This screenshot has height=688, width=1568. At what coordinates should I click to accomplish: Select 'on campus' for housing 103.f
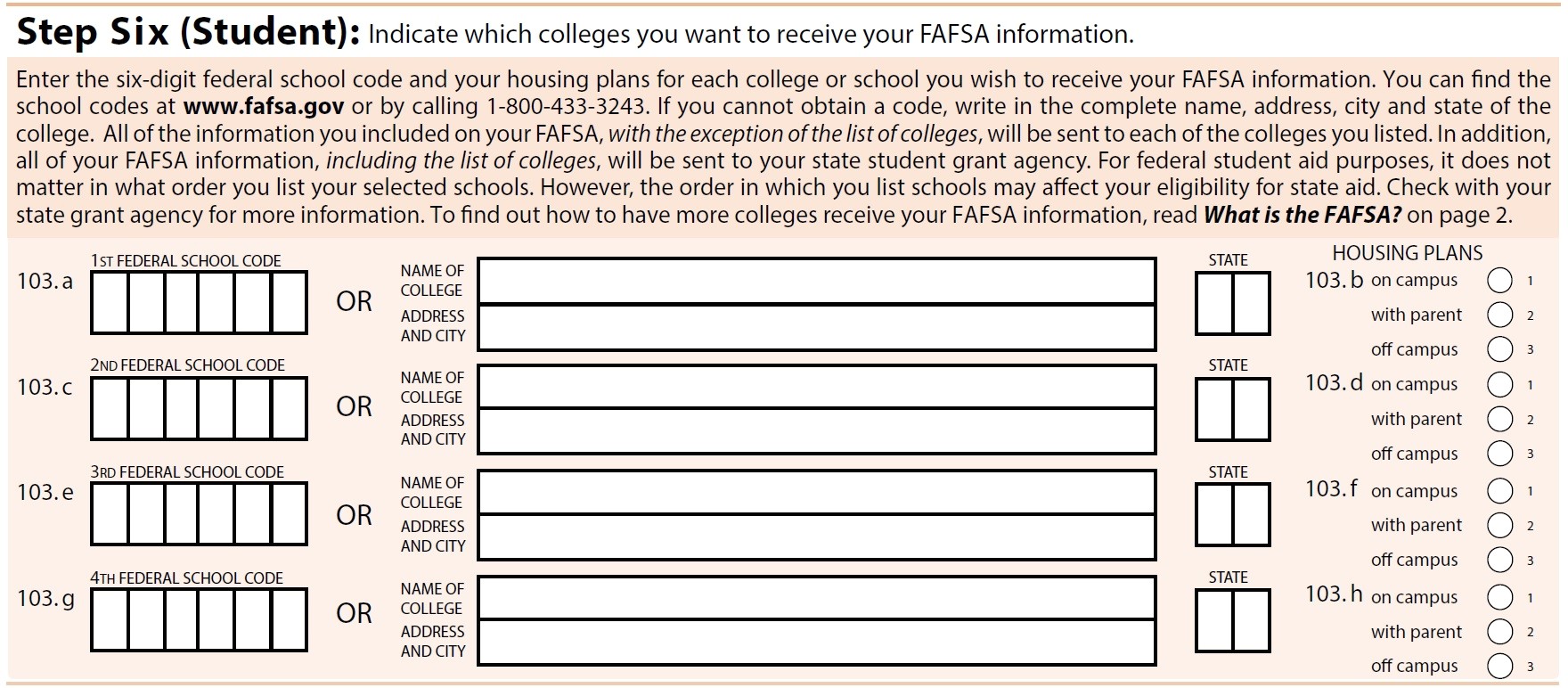(1500, 491)
